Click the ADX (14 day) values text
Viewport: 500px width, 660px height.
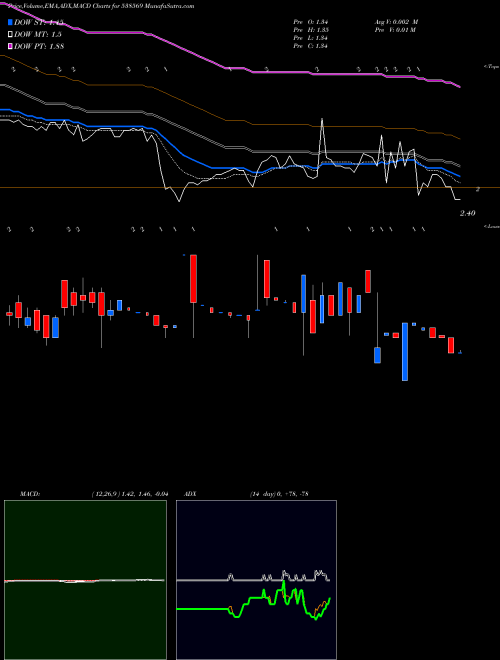(x=279, y=493)
